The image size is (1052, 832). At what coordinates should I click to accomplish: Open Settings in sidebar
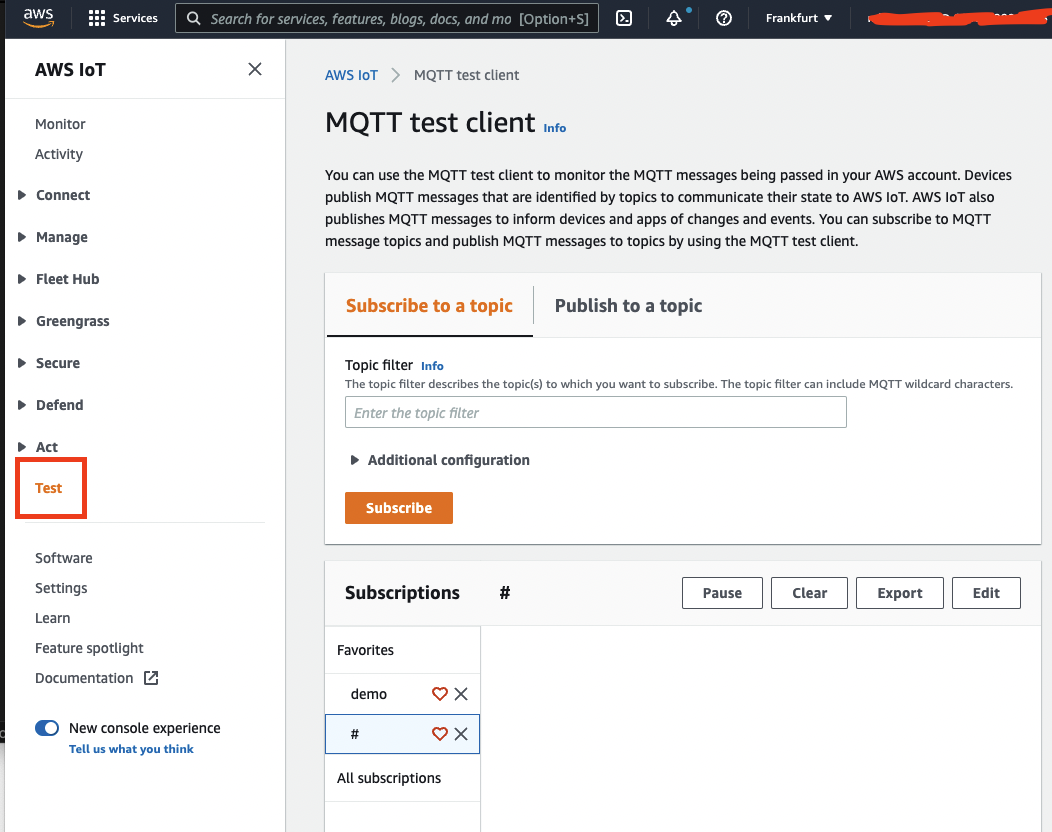61,588
